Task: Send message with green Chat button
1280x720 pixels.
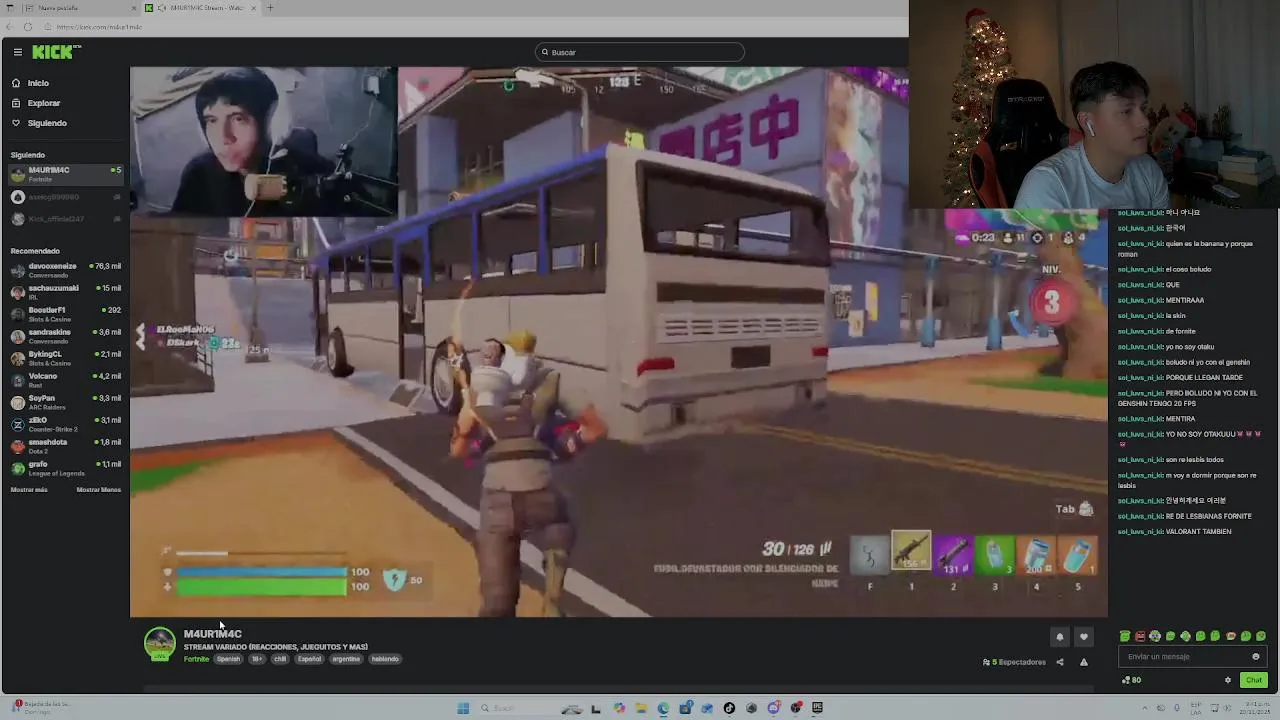Action: click(1253, 680)
